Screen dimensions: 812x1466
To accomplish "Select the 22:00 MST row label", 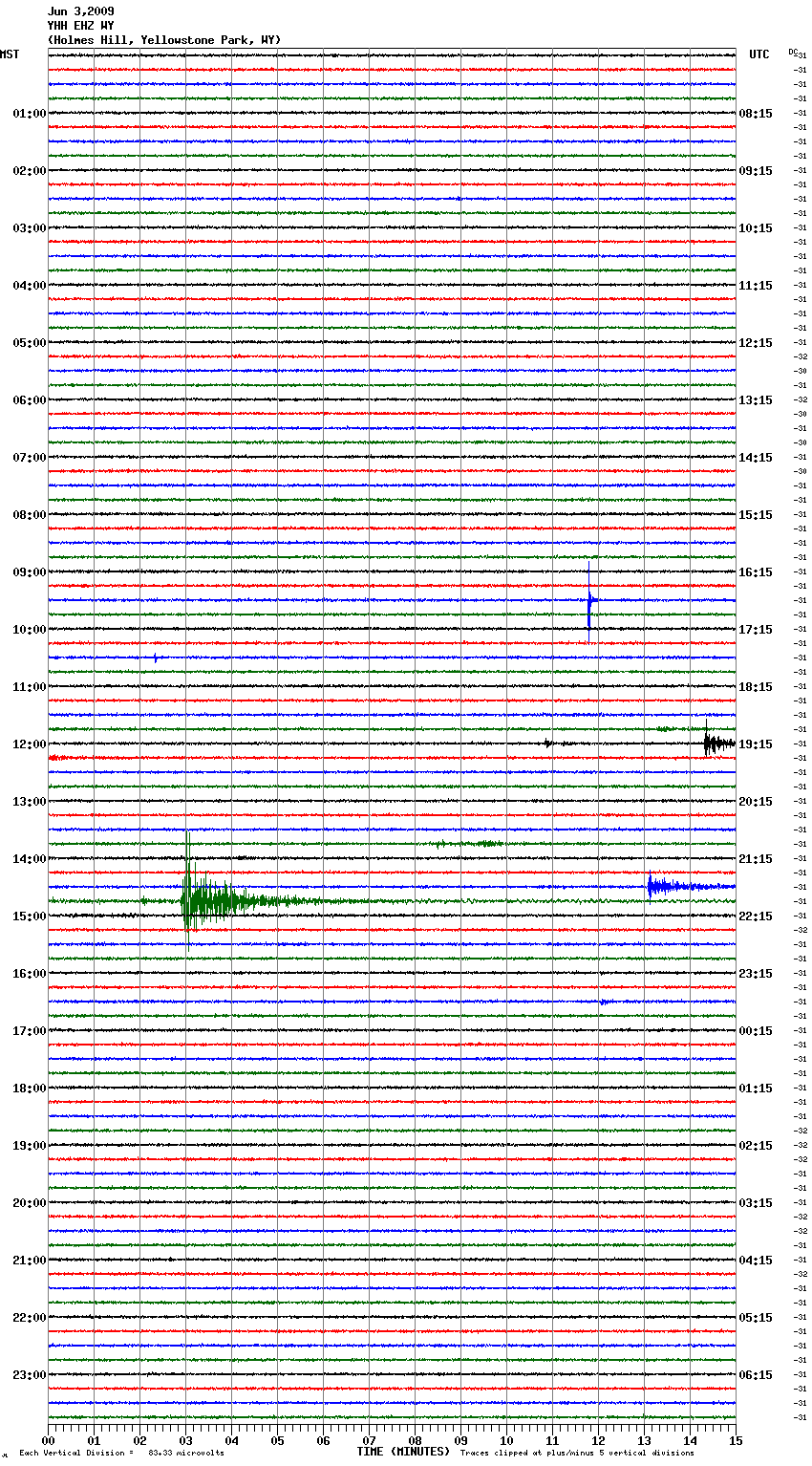I will coord(30,1318).
